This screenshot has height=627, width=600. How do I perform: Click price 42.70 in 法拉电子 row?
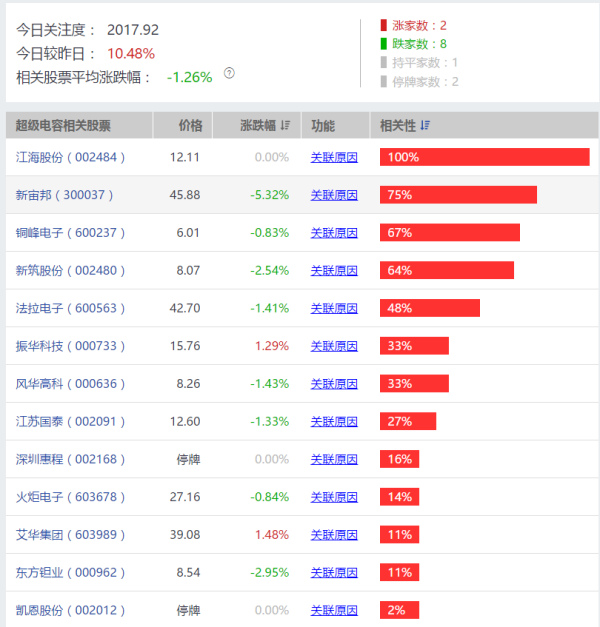coord(185,308)
